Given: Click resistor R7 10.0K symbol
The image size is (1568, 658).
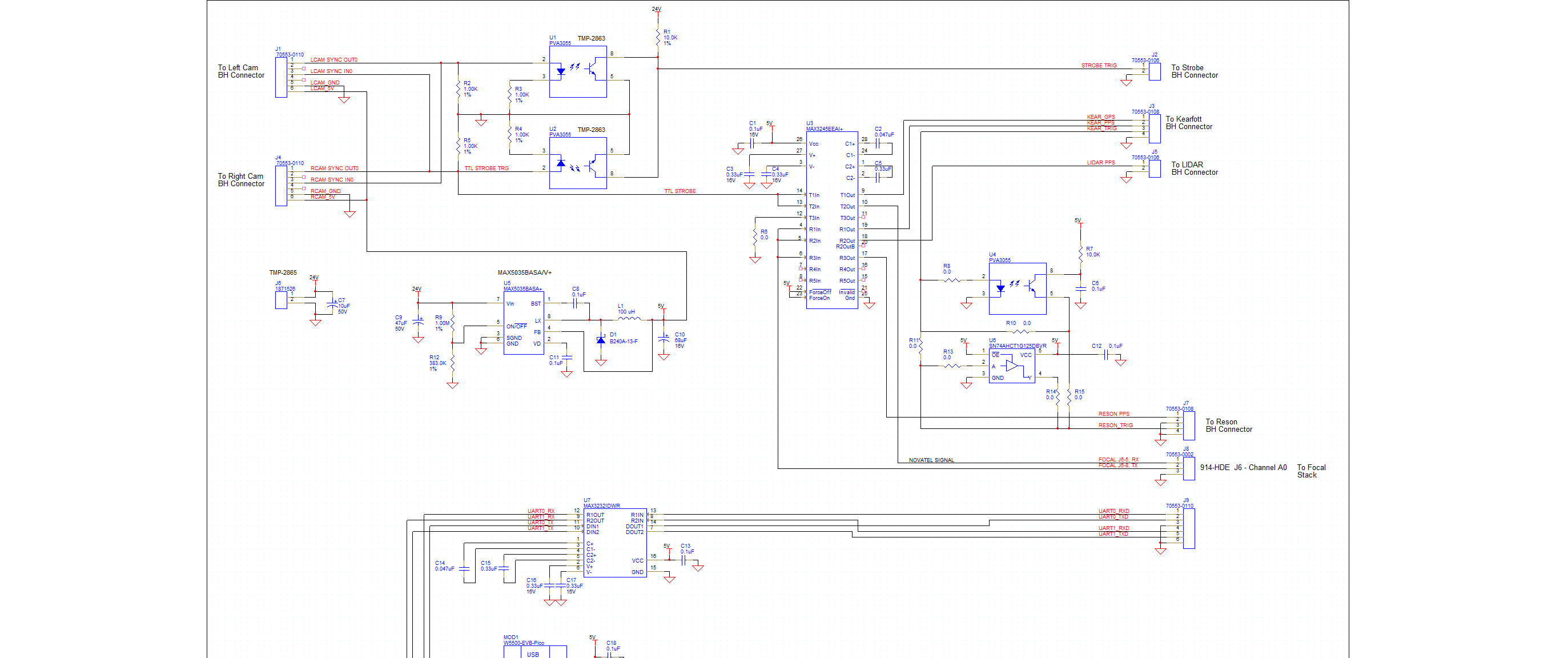Looking at the screenshot, I should (1080, 254).
